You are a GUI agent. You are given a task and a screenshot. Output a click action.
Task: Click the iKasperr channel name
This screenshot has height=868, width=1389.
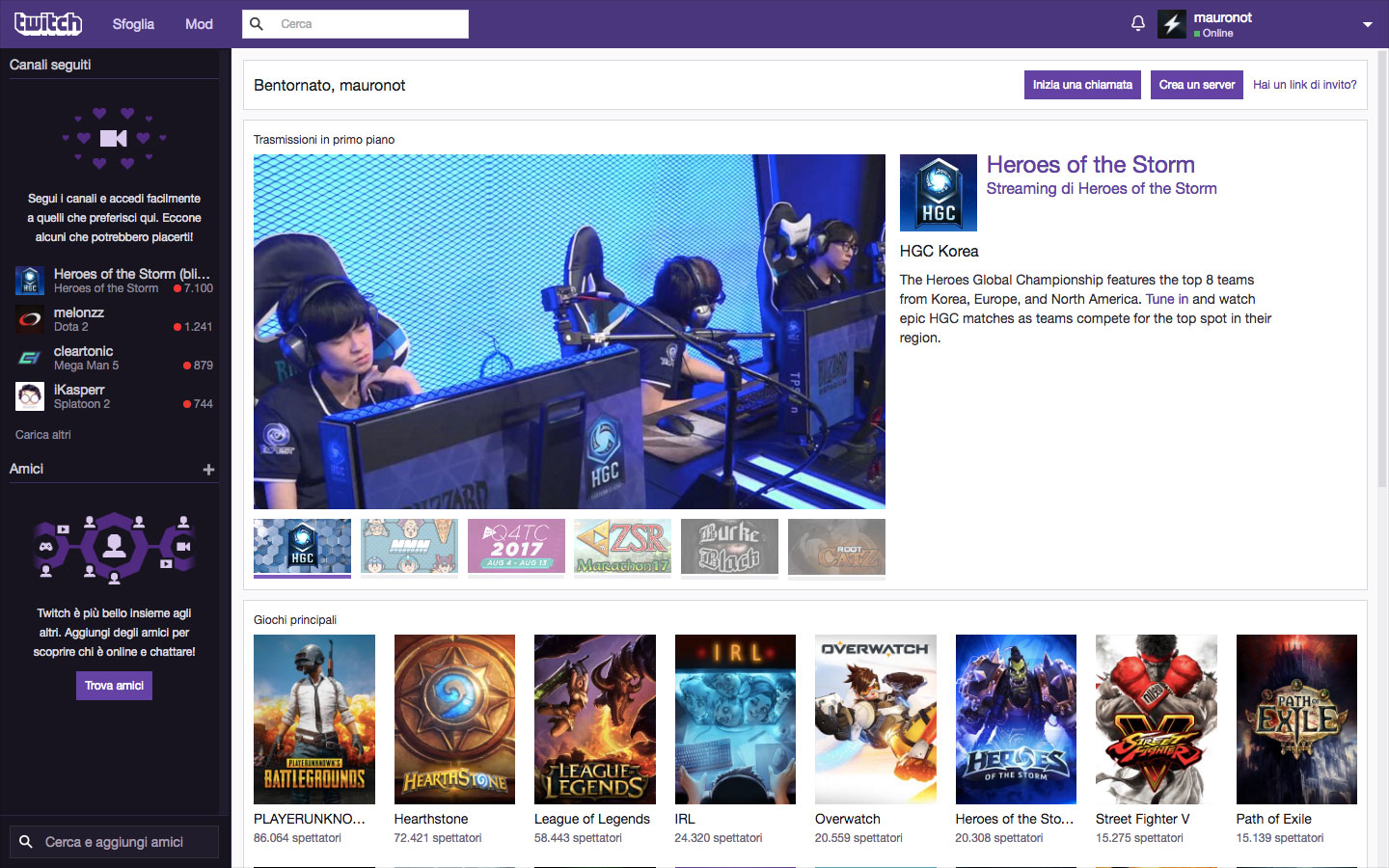pyautogui.click(x=79, y=390)
